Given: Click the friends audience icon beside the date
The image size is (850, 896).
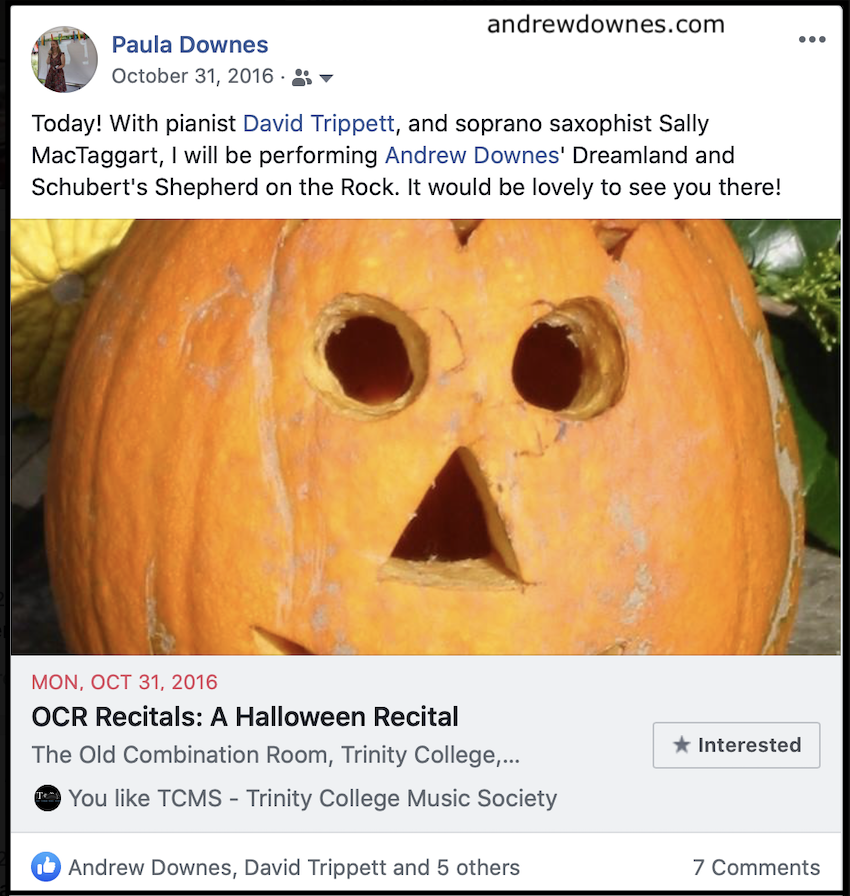Looking at the screenshot, I should point(302,77).
